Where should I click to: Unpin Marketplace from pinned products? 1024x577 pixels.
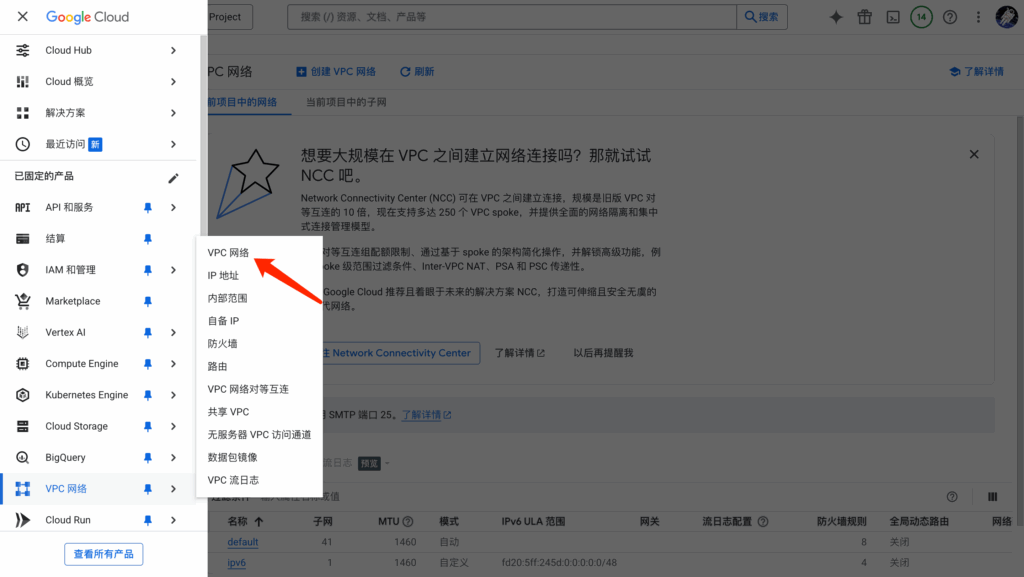[148, 301]
